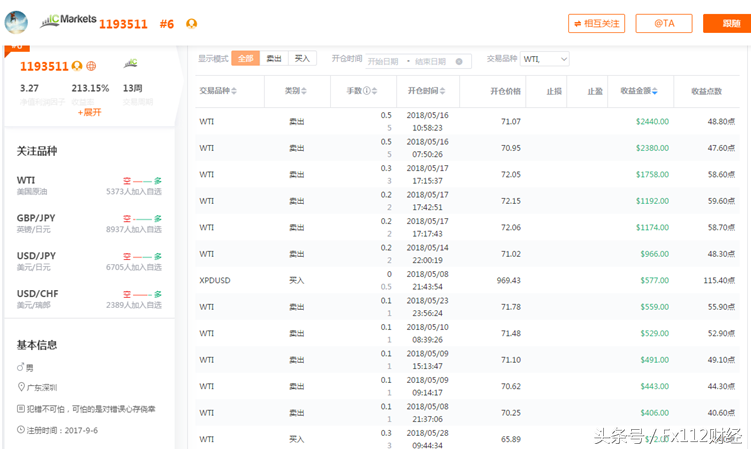Sort by 交易品种 column arrows
The width and height of the screenshot is (753, 451).
click(234, 91)
